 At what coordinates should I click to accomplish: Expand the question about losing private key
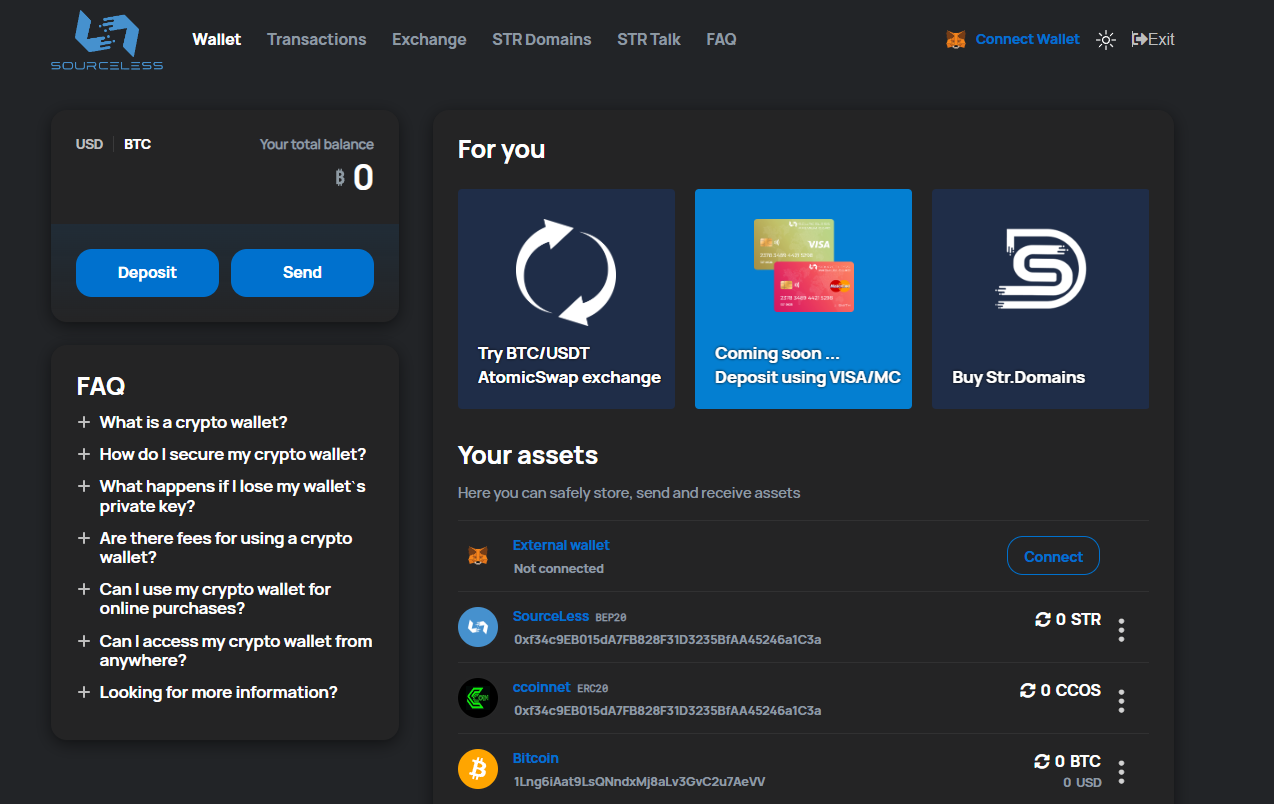click(x=222, y=496)
